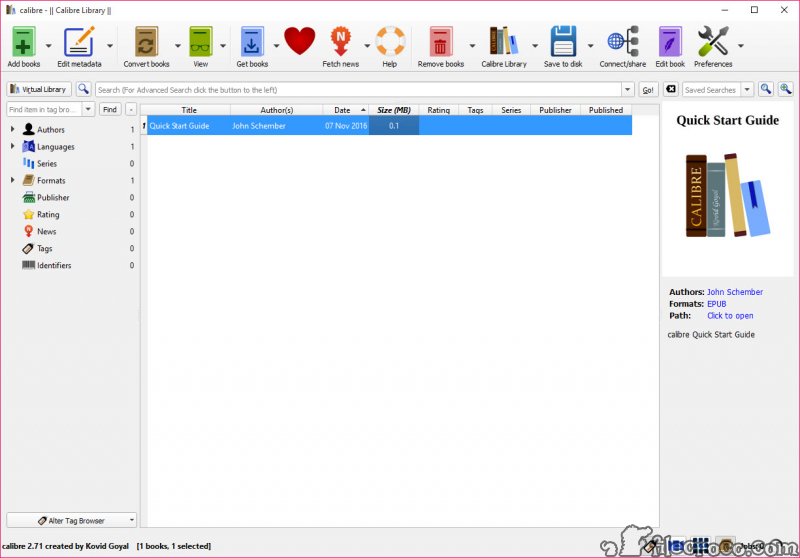Click the Find item in tag browser field
The image size is (800, 558).
click(x=44, y=109)
